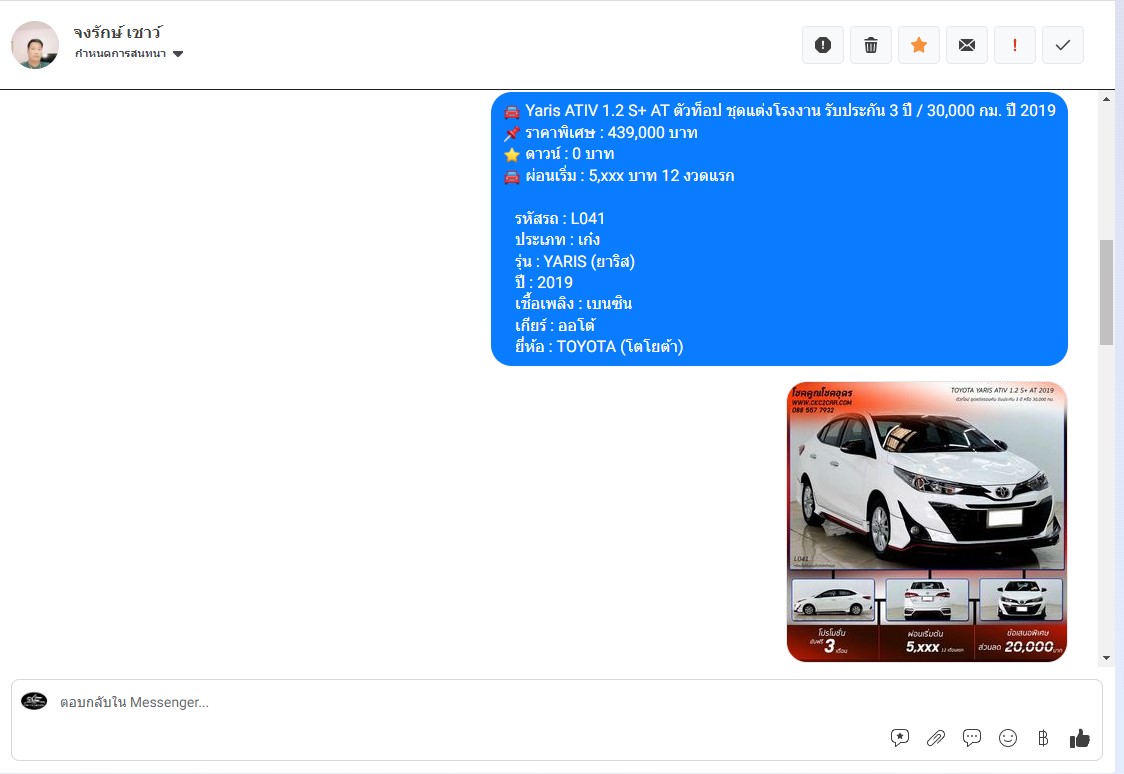Open the กำหนดการสนทนา dropdown
1124x774 pixels.
(129, 54)
